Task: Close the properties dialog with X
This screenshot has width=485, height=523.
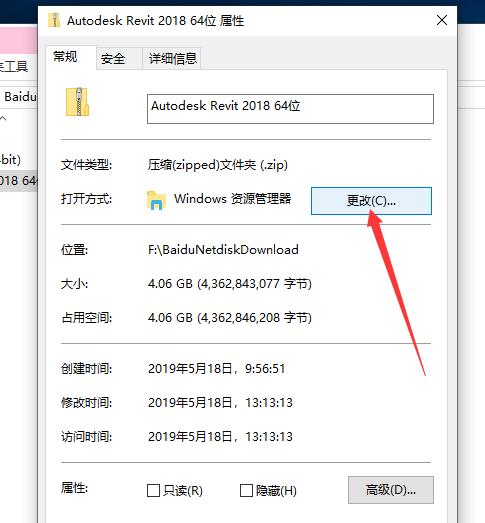Action: tap(442, 20)
